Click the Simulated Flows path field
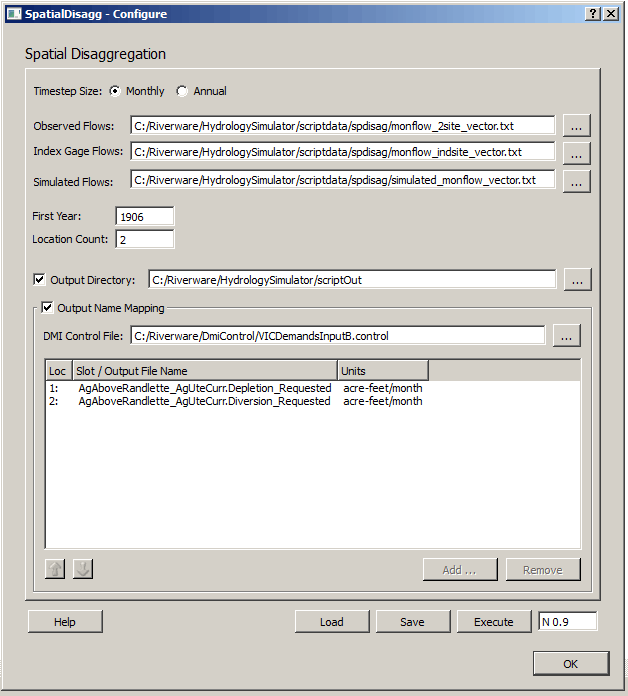This screenshot has height=696, width=628. [343, 179]
